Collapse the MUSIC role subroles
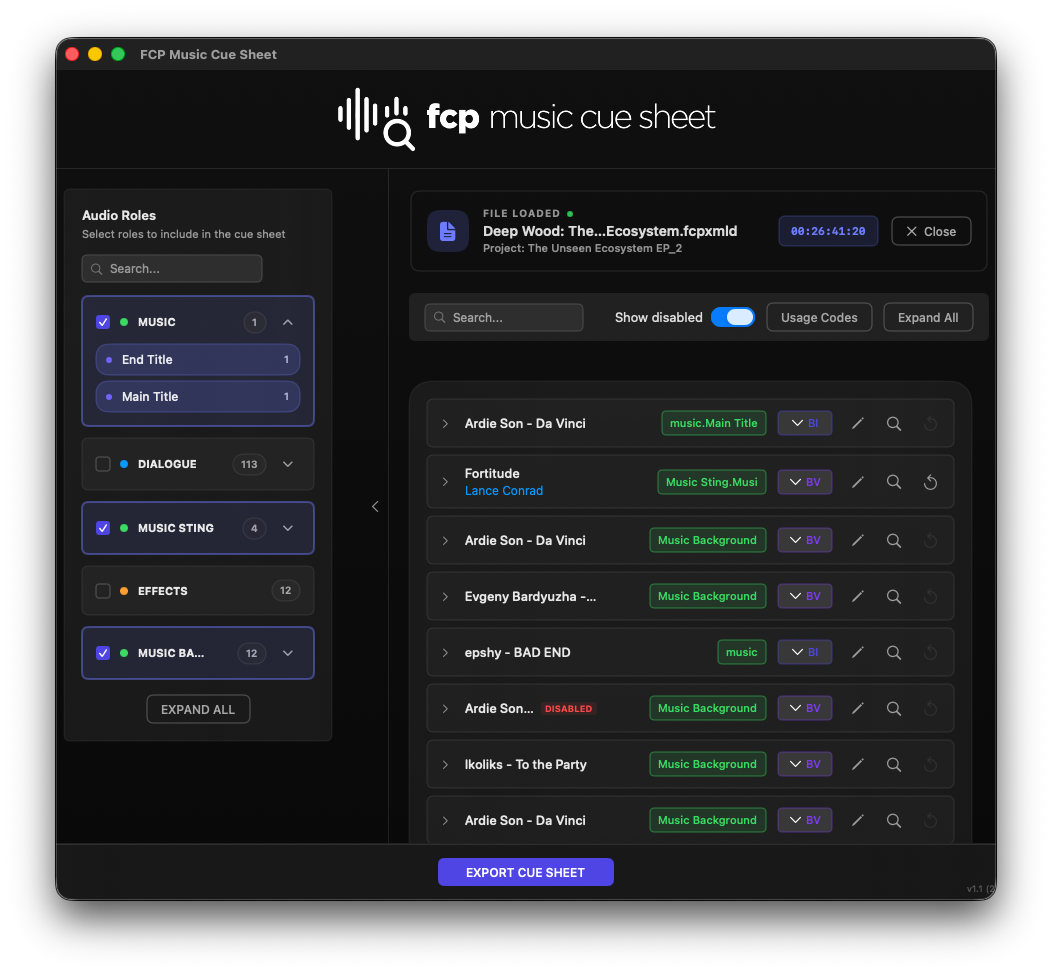The height and width of the screenshot is (974, 1052). [288, 322]
